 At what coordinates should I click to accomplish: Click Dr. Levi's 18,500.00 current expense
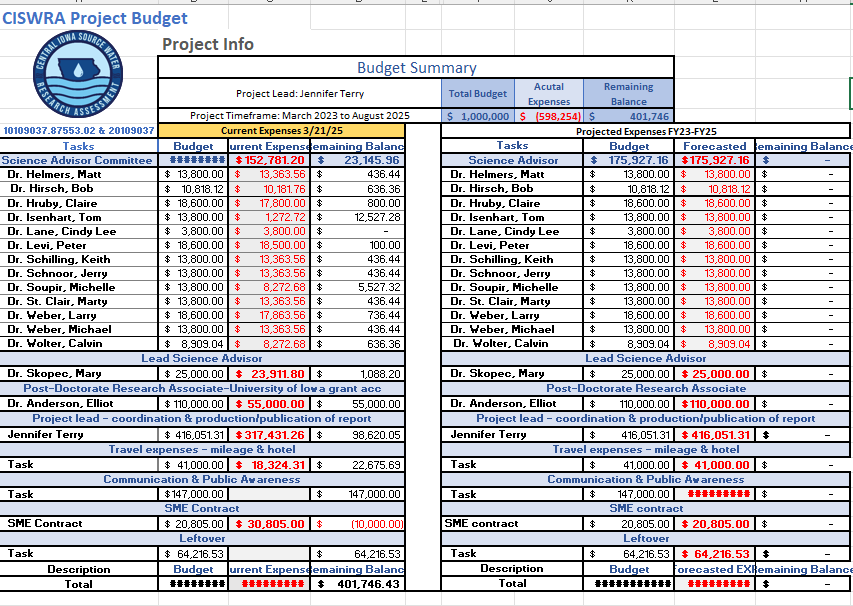click(x=269, y=245)
